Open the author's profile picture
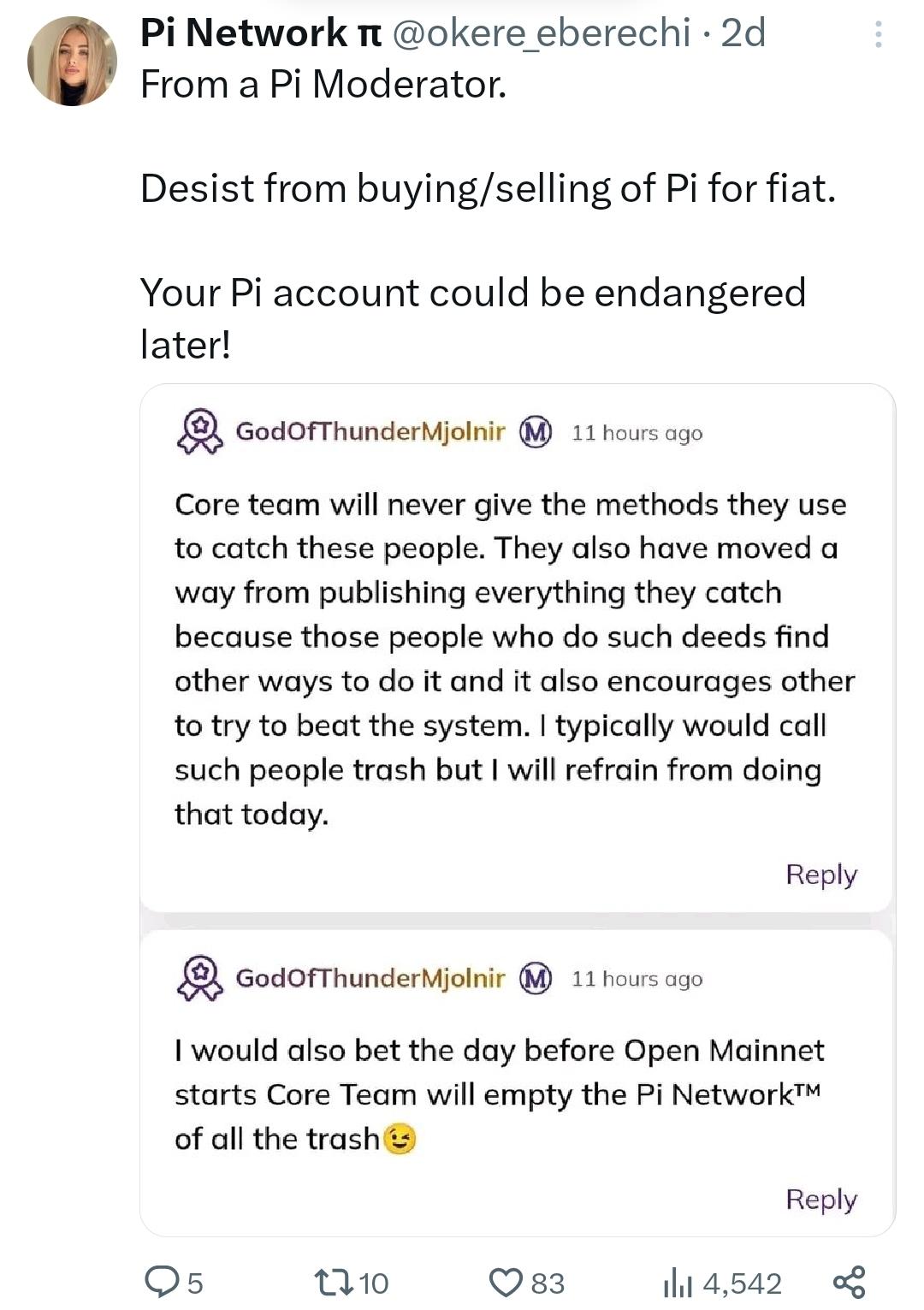Screen dimensions: 924x1310 (x=72, y=62)
